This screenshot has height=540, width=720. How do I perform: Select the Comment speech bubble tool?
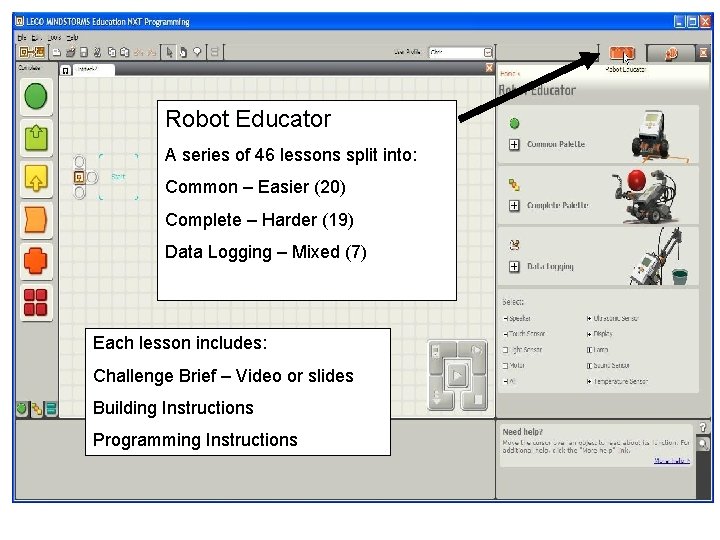[197, 52]
